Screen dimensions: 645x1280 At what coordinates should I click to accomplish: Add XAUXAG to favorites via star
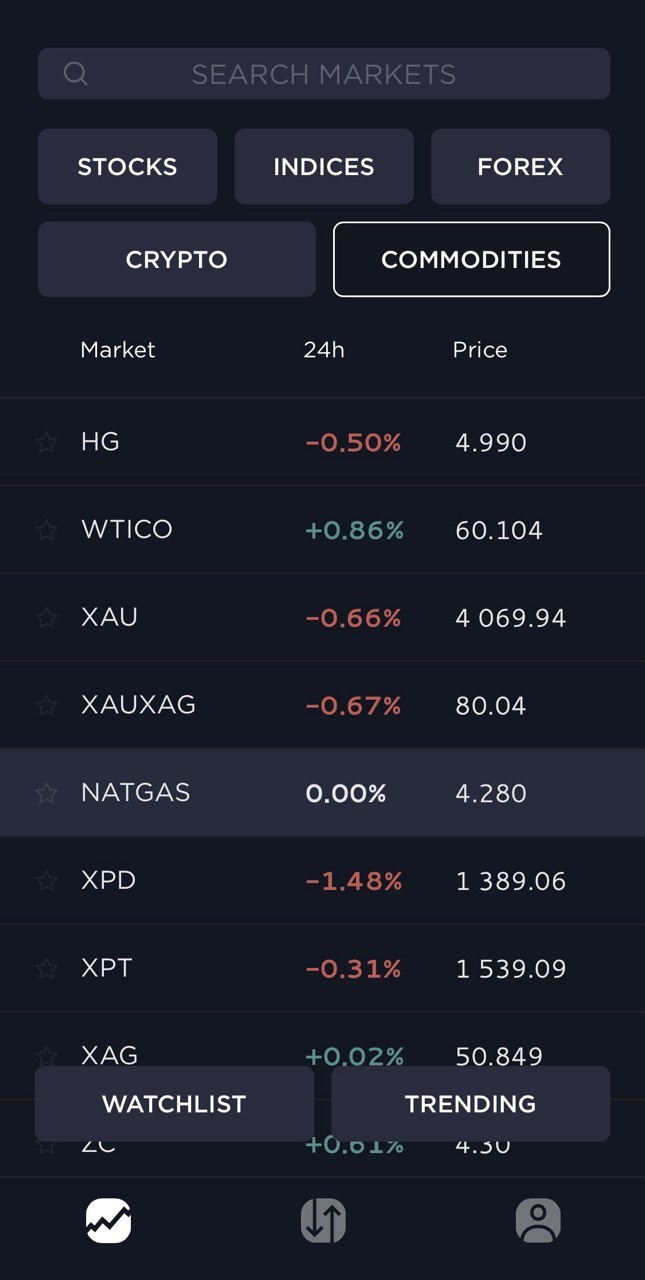pos(47,706)
